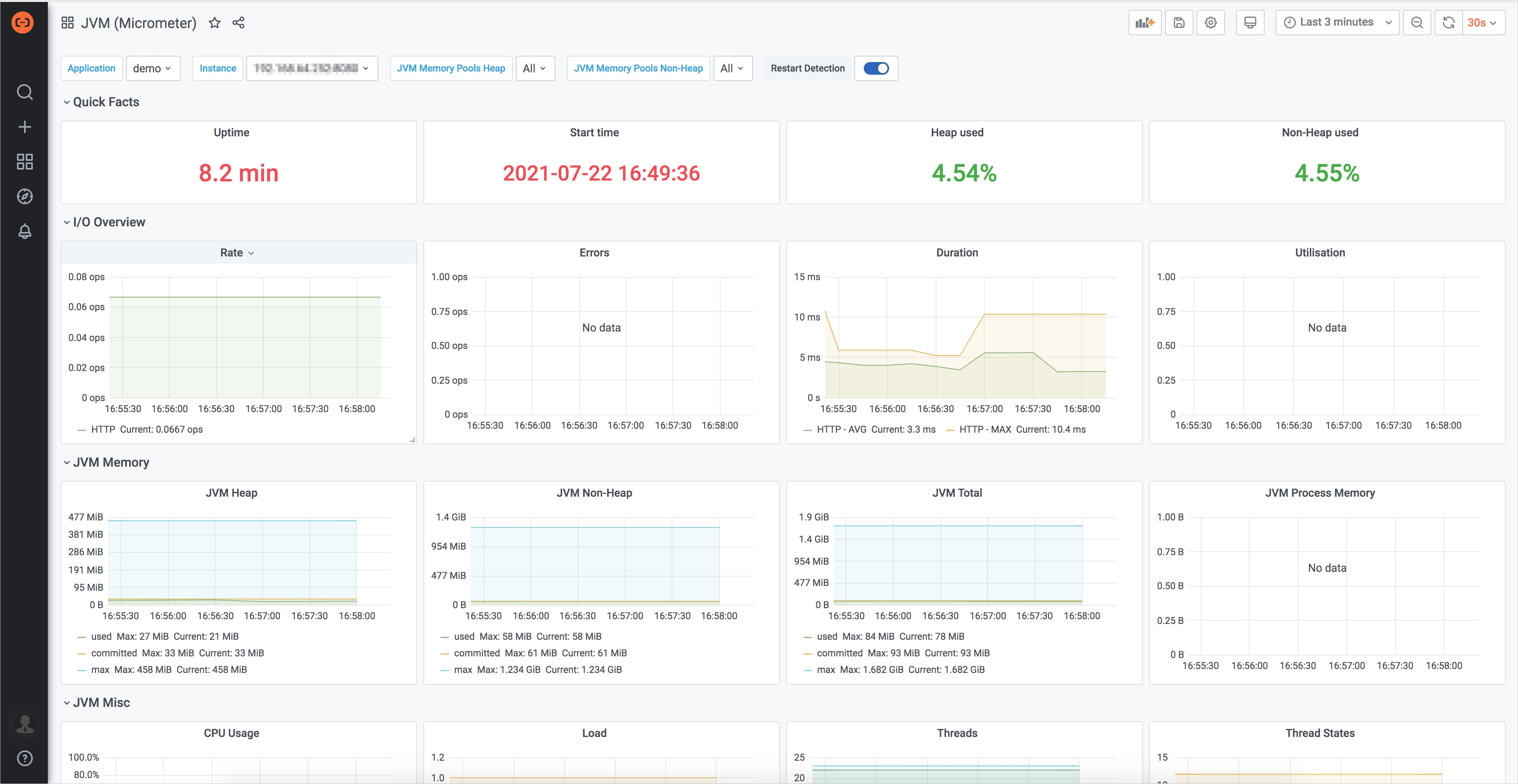Open the Rate panel title menu
The width and height of the screenshot is (1518, 784).
238,253
